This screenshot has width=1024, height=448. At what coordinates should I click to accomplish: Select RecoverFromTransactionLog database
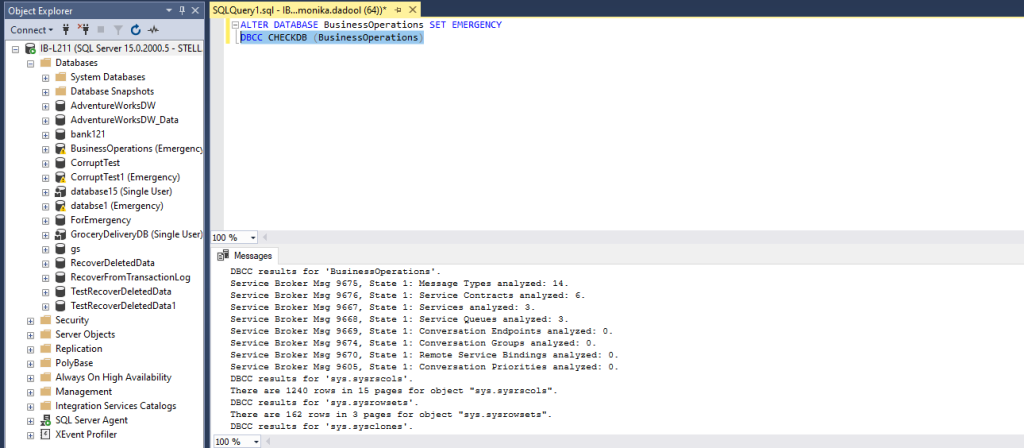131,278
